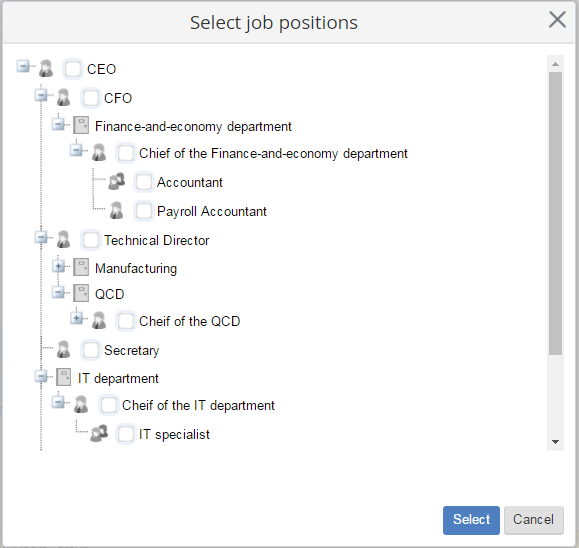Select the Cheif of the IT department label
The image size is (579, 548).
198,405
